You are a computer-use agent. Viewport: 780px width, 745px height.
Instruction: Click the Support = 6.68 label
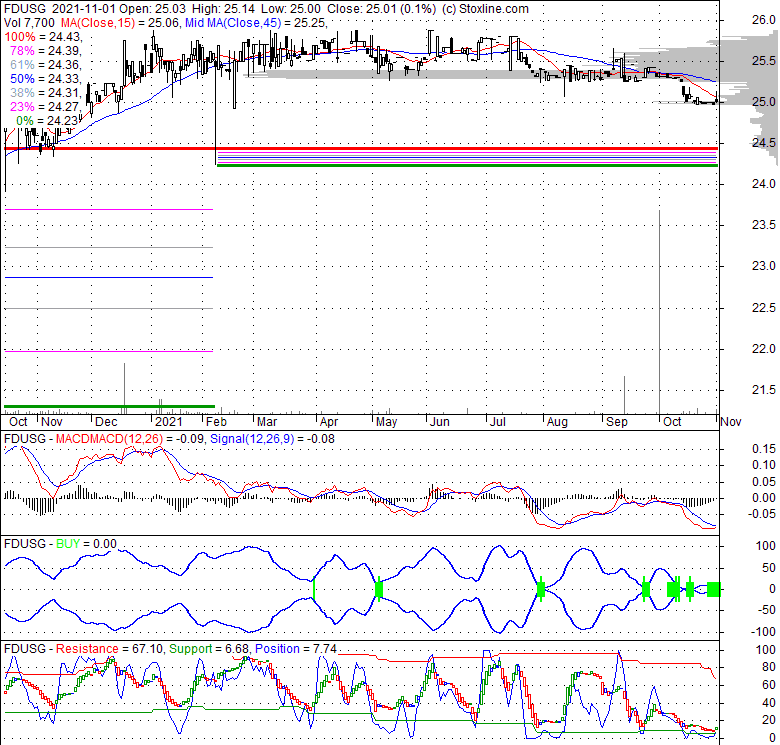(x=208, y=649)
